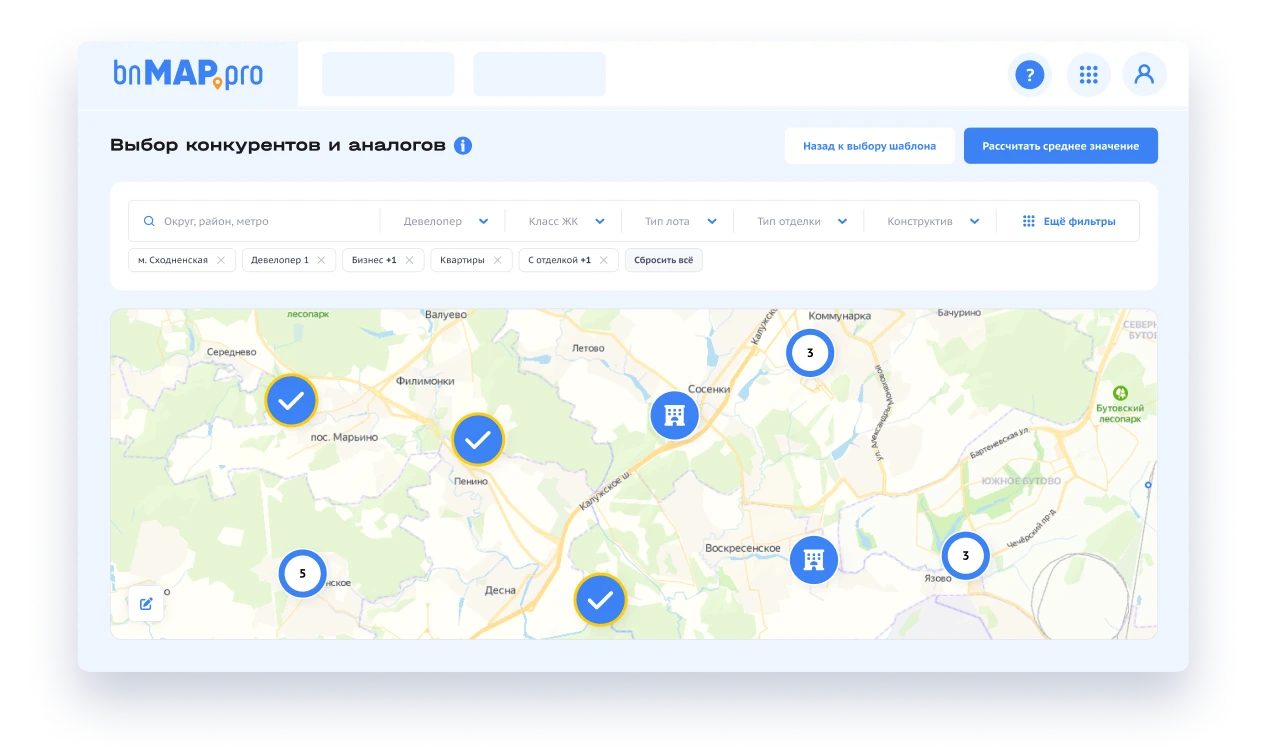The width and height of the screenshot is (1268, 756).
Task: Click the map edit pencil icon
Action: [x=146, y=603]
